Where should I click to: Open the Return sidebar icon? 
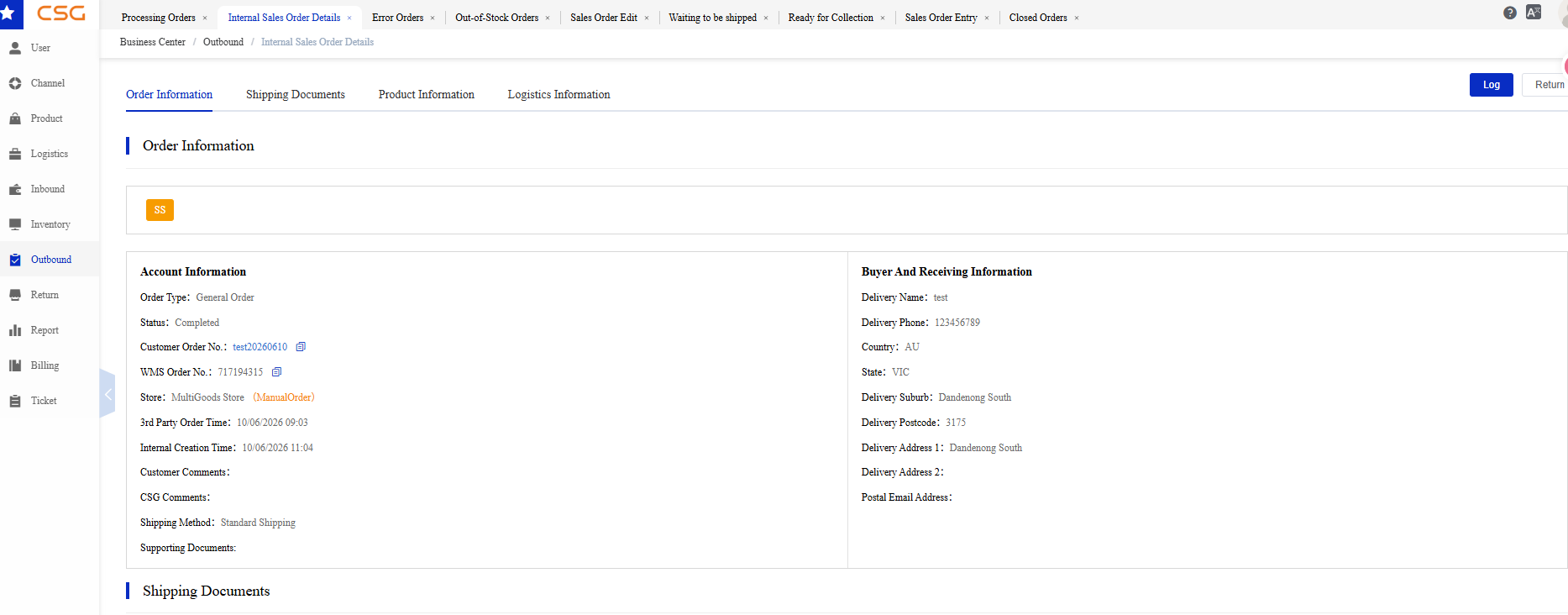(15, 295)
